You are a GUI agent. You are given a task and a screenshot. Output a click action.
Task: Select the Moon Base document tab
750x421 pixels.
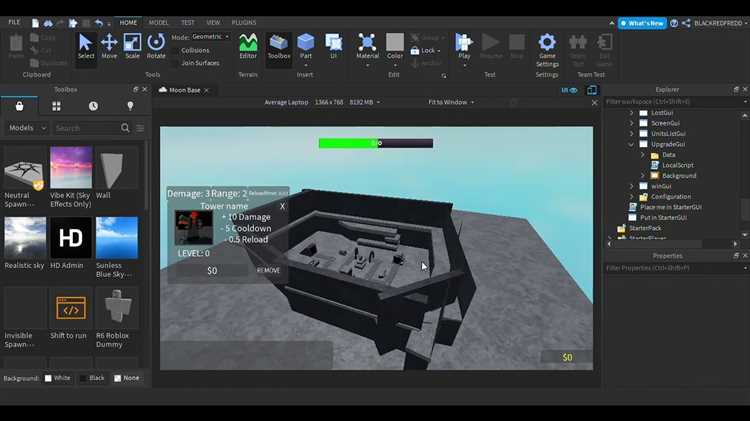pyautogui.click(x=184, y=90)
